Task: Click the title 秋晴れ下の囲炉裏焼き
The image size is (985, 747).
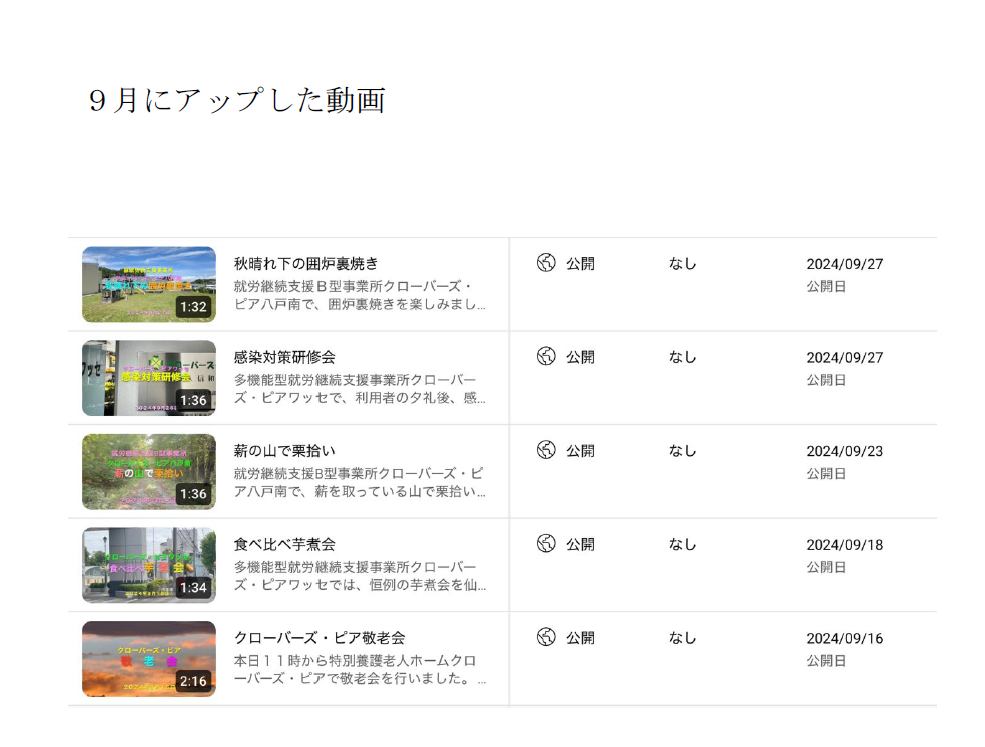Action: point(306,263)
